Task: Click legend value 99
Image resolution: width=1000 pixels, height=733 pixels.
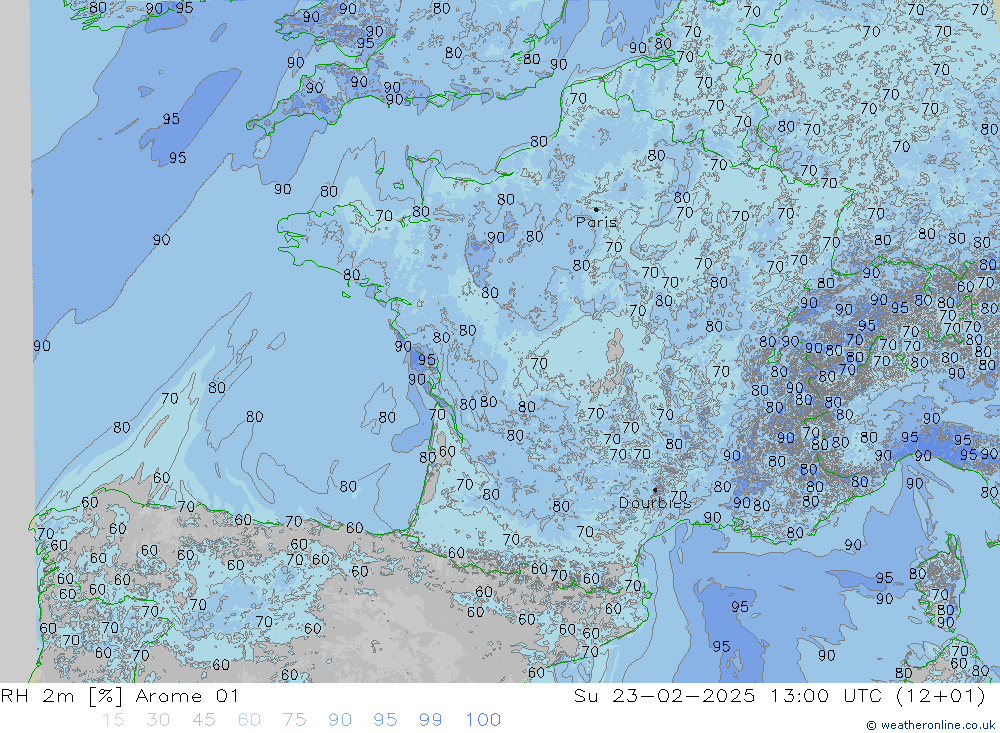Action: 430,720
